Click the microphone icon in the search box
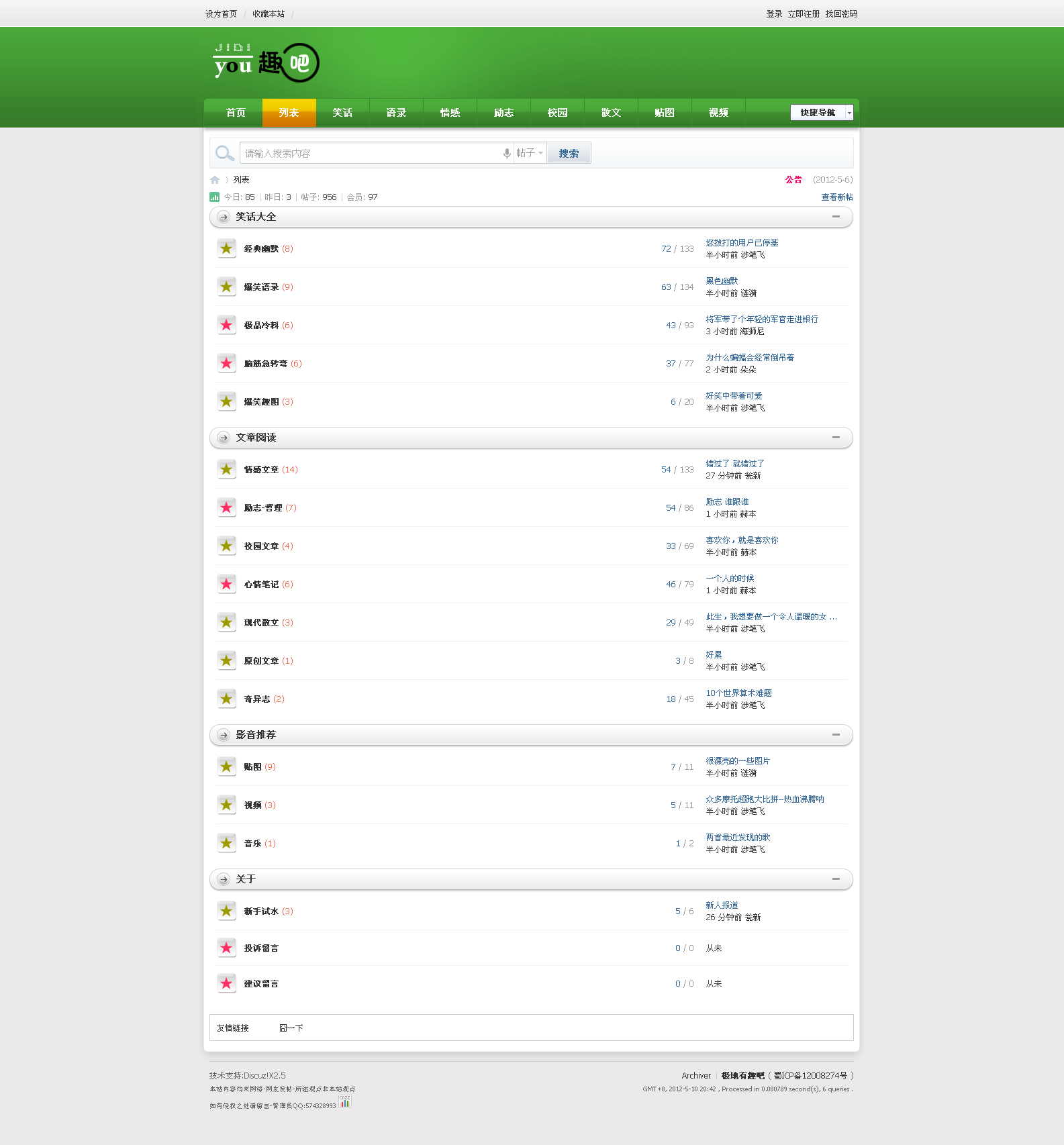 [507, 153]
